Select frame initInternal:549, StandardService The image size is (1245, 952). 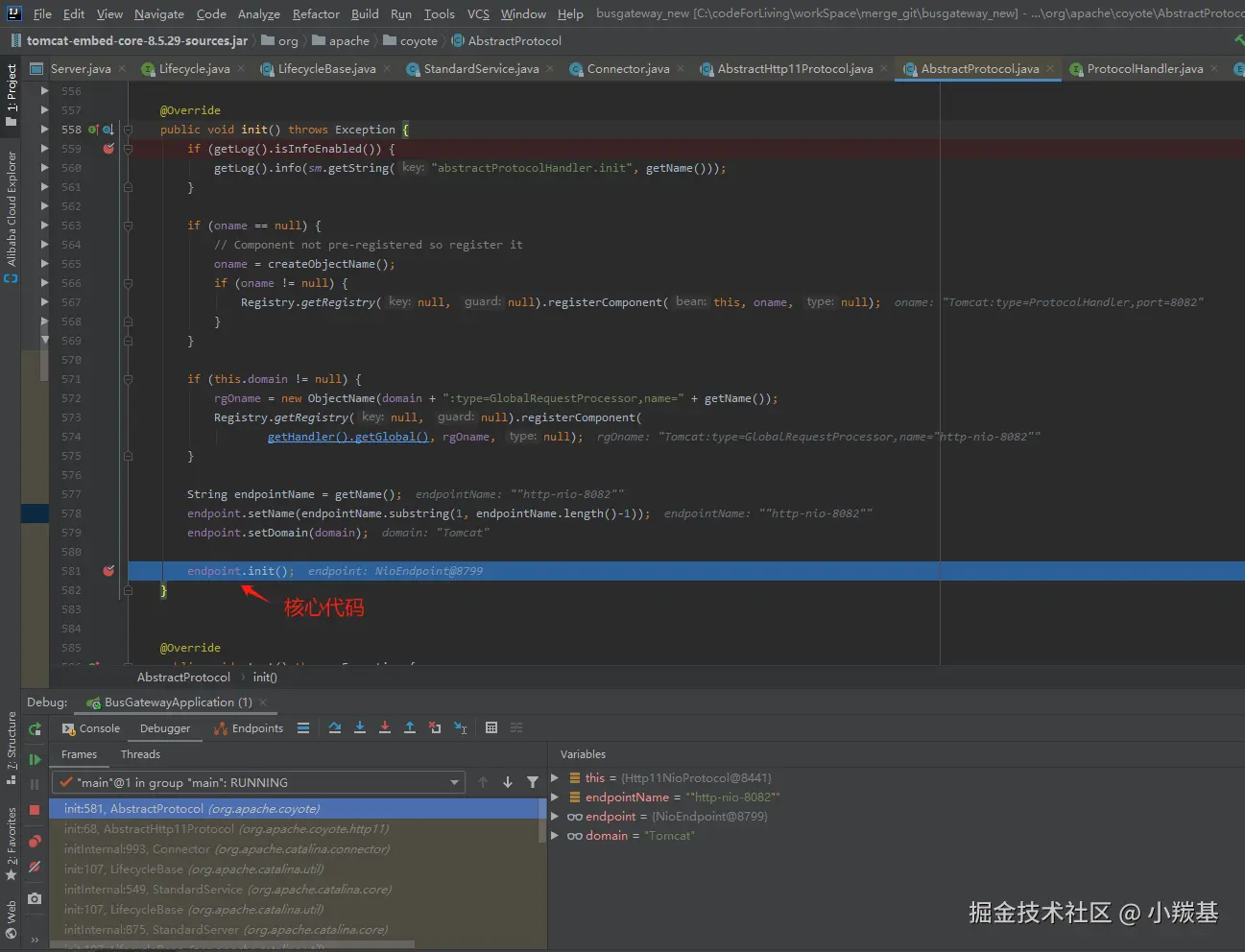[x=298, y=889]
